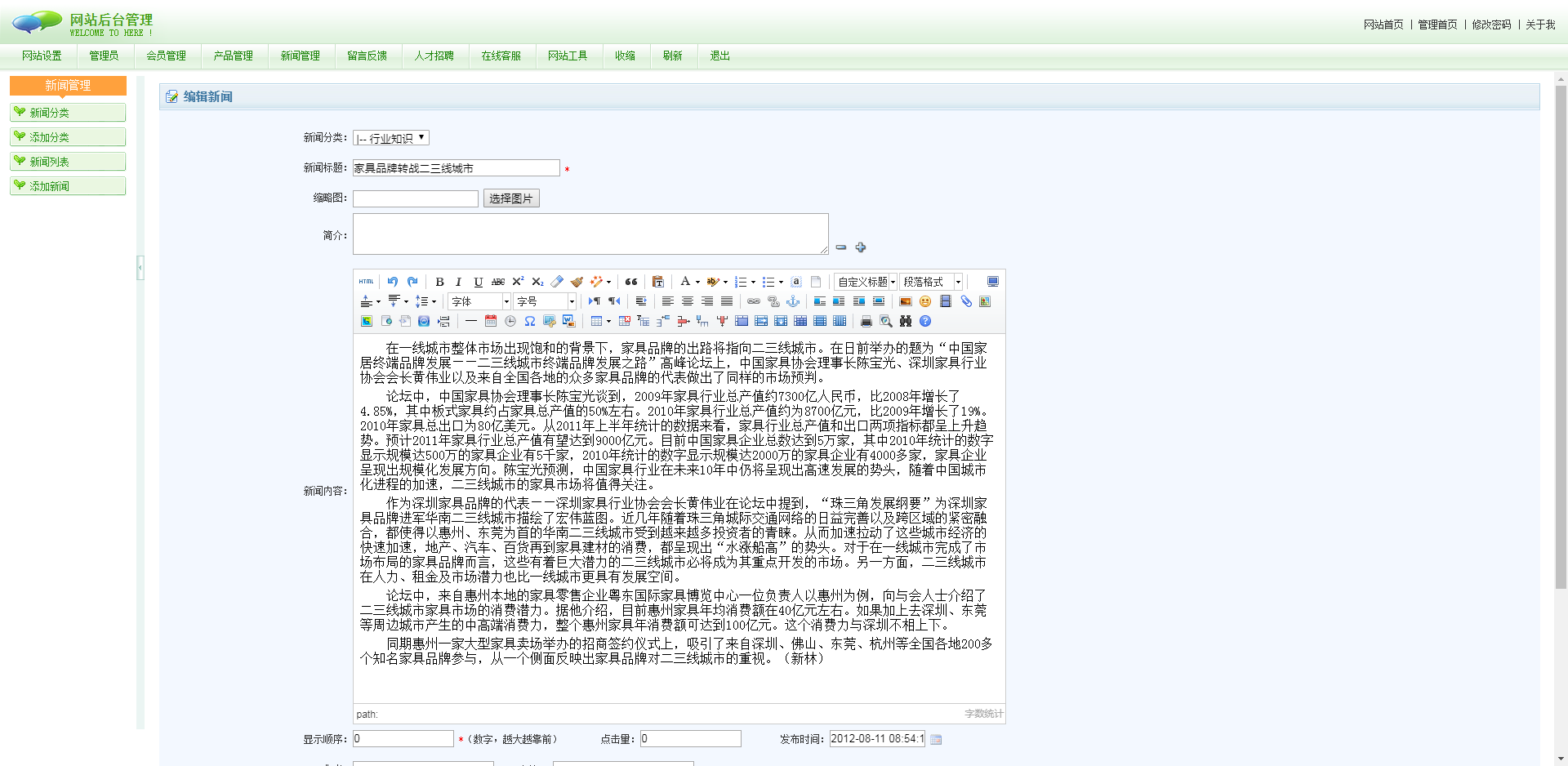
Task: Apply strikethrough ABC formatting
Action: pyautogui.click(x=498, y=282)
